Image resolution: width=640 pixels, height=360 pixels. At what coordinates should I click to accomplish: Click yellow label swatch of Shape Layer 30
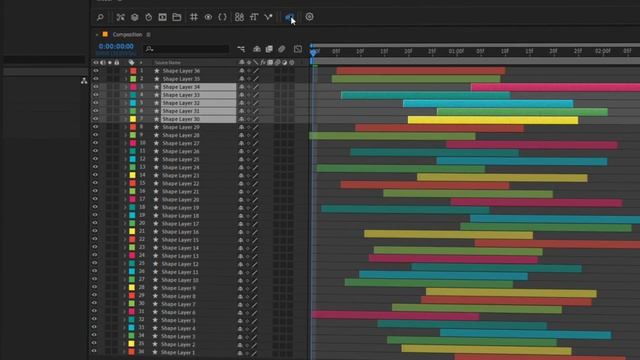coord(133,119)
